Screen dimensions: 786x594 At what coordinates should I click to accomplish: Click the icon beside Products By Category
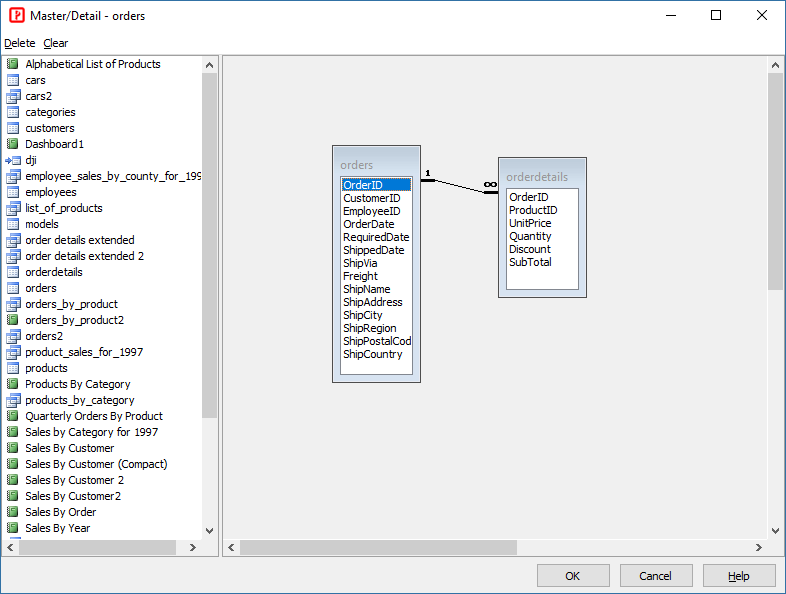point(13,384)
